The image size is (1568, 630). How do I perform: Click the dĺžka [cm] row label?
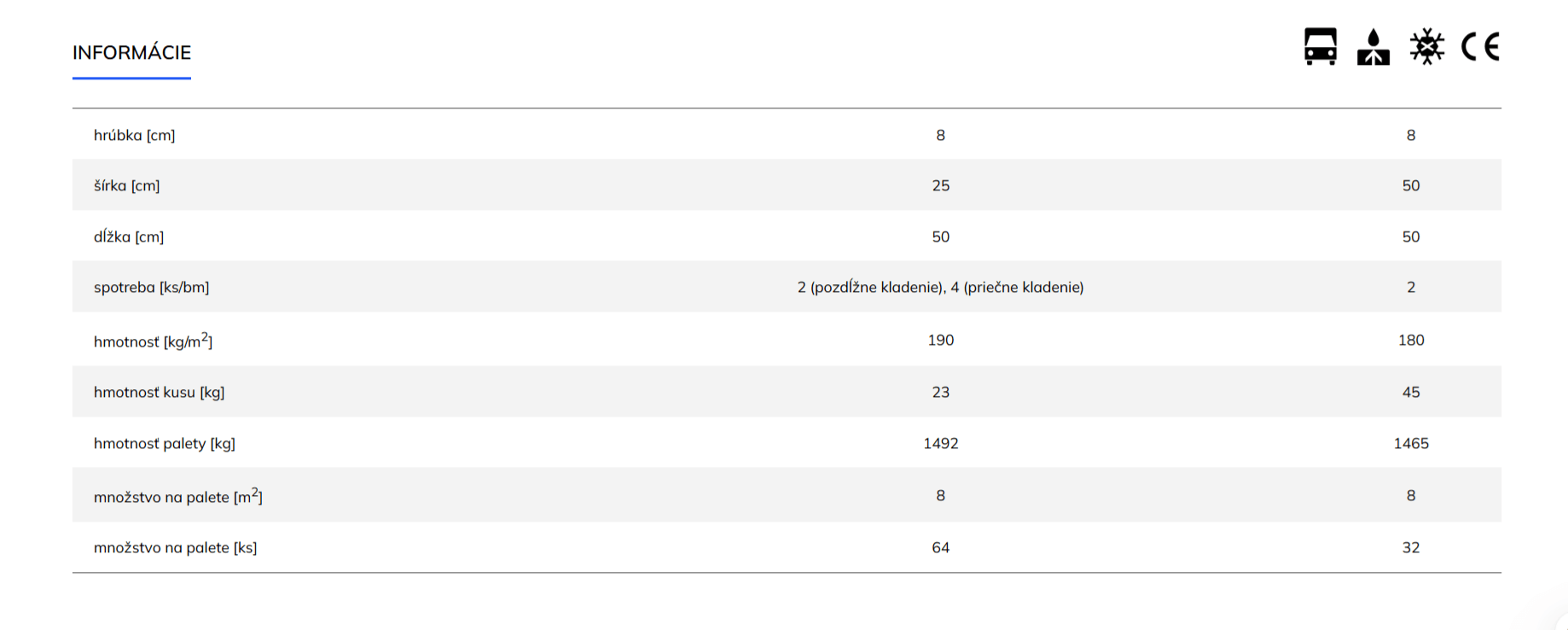pos(129,236)
